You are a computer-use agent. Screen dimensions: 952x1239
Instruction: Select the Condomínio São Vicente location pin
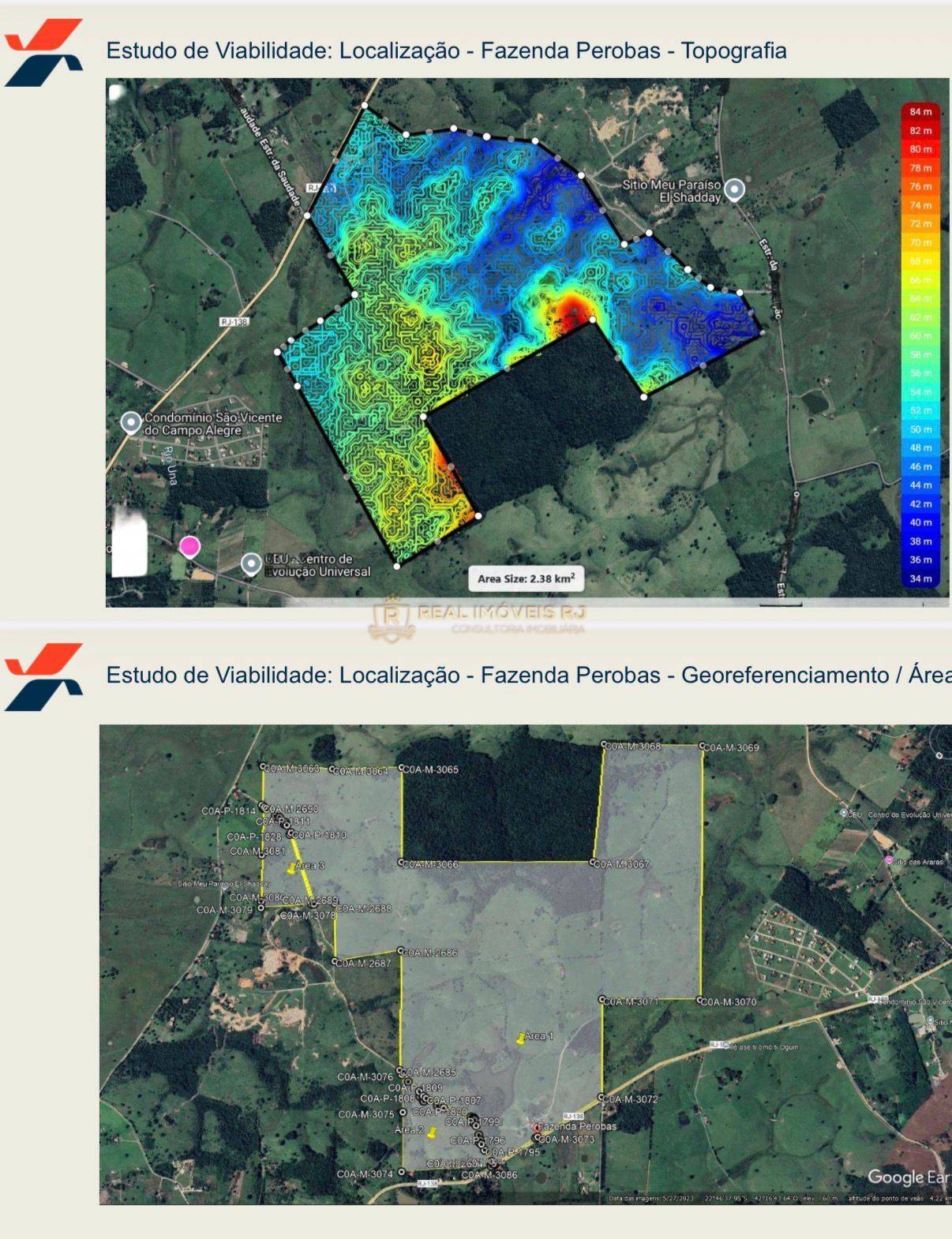[x=131, y=422]
